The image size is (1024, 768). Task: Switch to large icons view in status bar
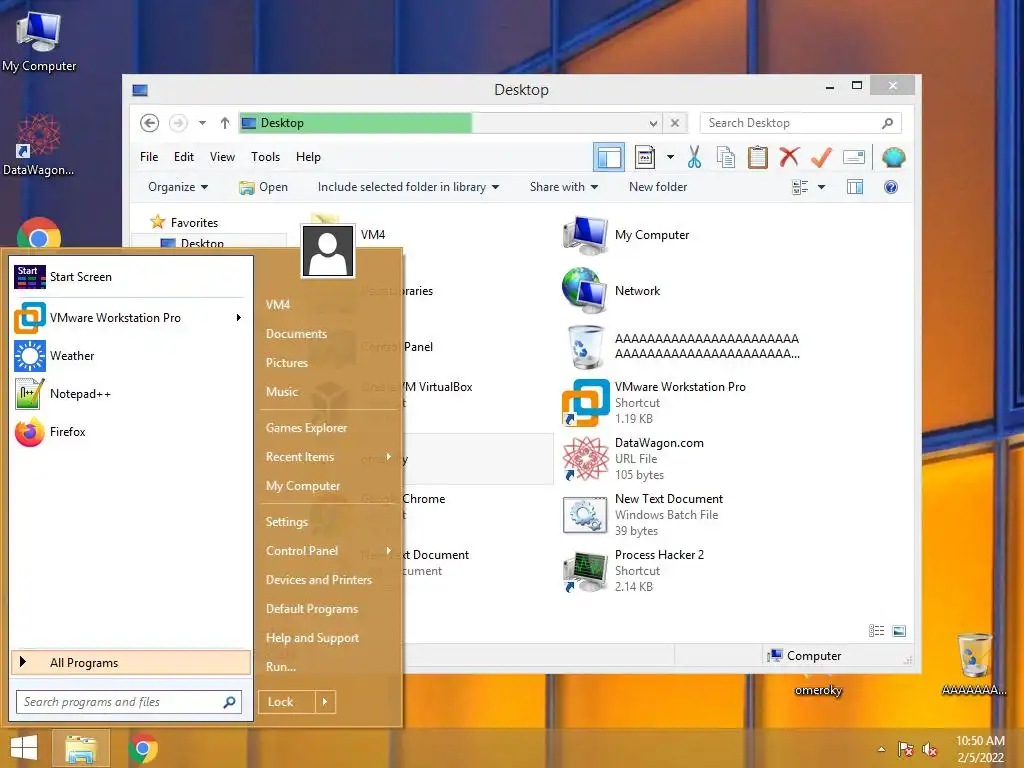899,631
